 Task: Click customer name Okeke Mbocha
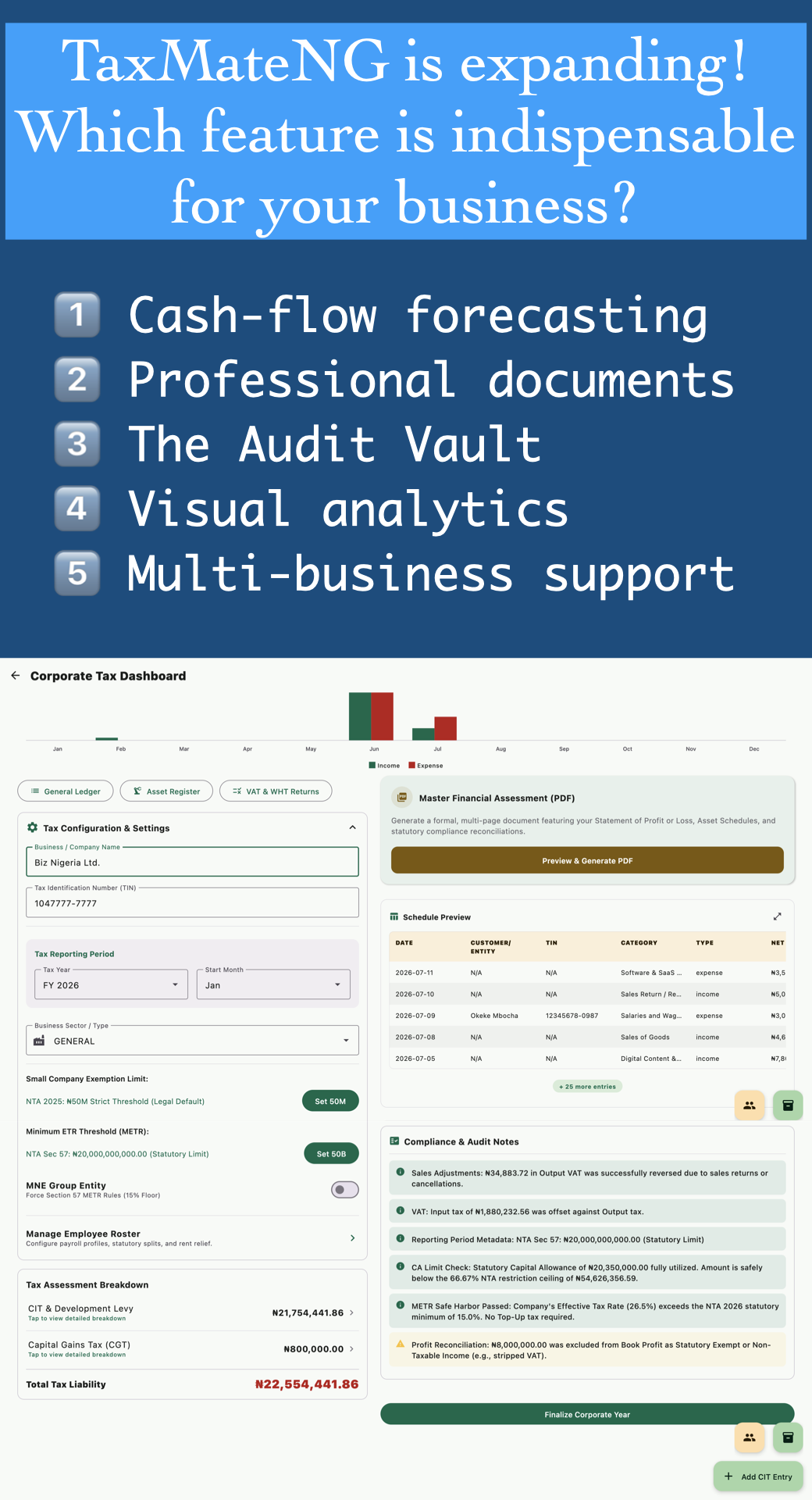(x=494, y=1015)
